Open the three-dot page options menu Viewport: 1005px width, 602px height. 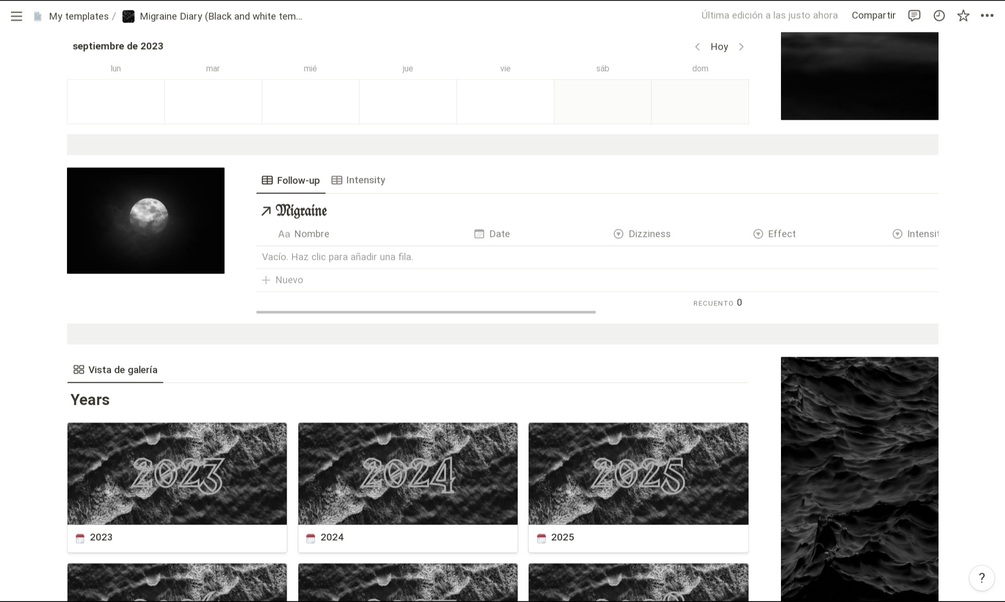(x=987, y=16)
